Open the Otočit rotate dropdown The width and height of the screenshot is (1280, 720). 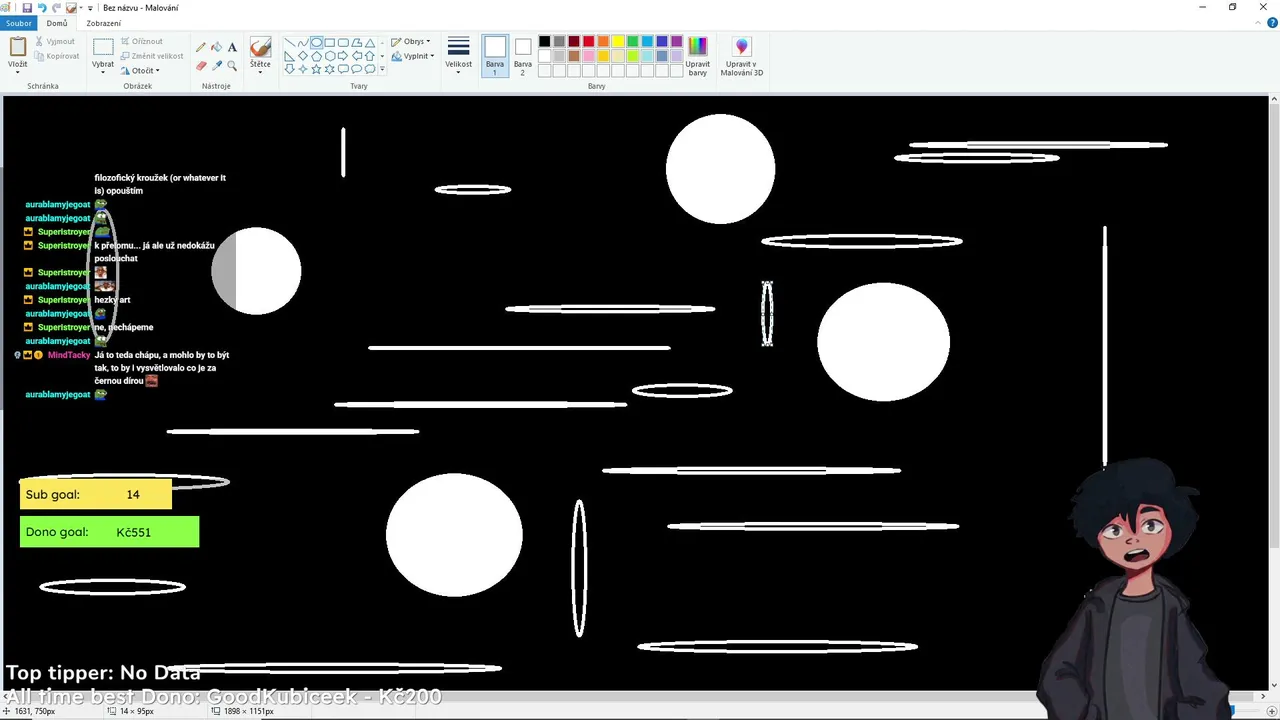pyautogui.click(x=141, y=71)
